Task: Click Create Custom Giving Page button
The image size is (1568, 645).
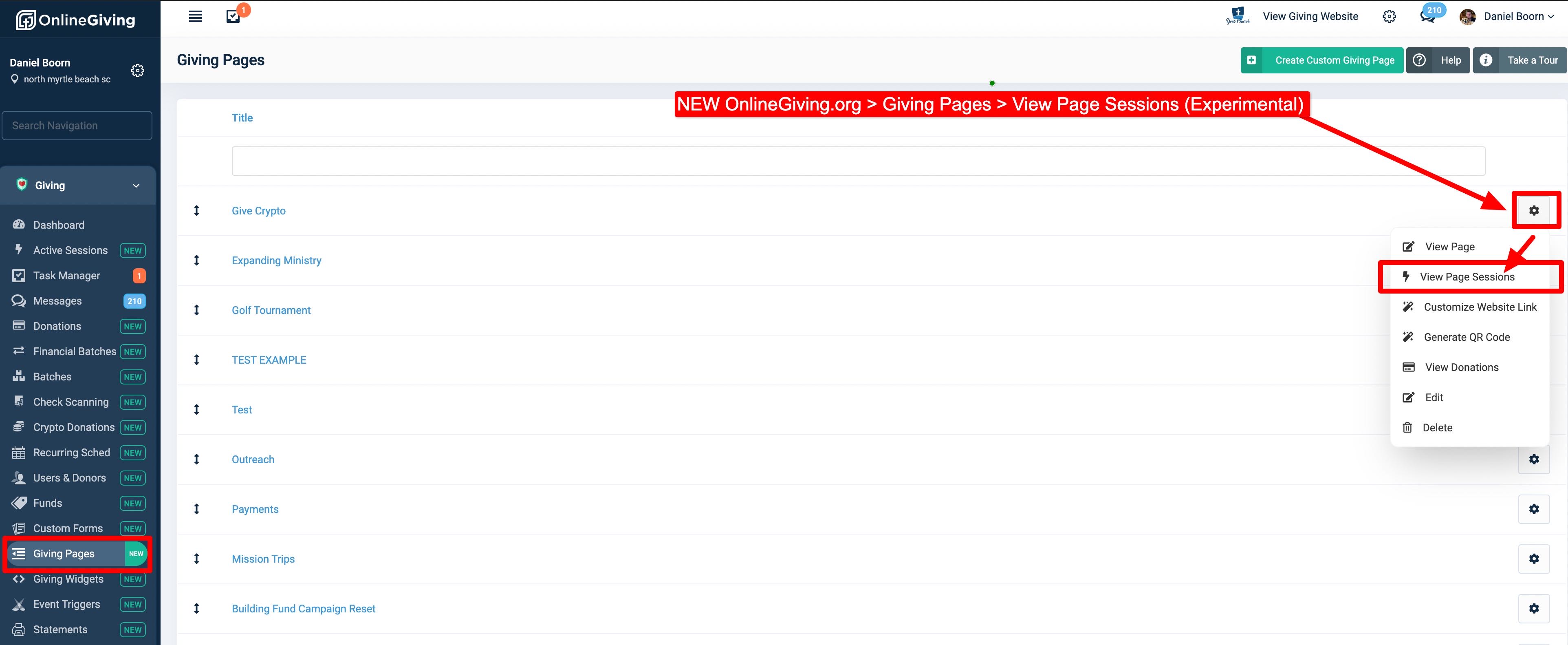Action: click(1321, 60)
